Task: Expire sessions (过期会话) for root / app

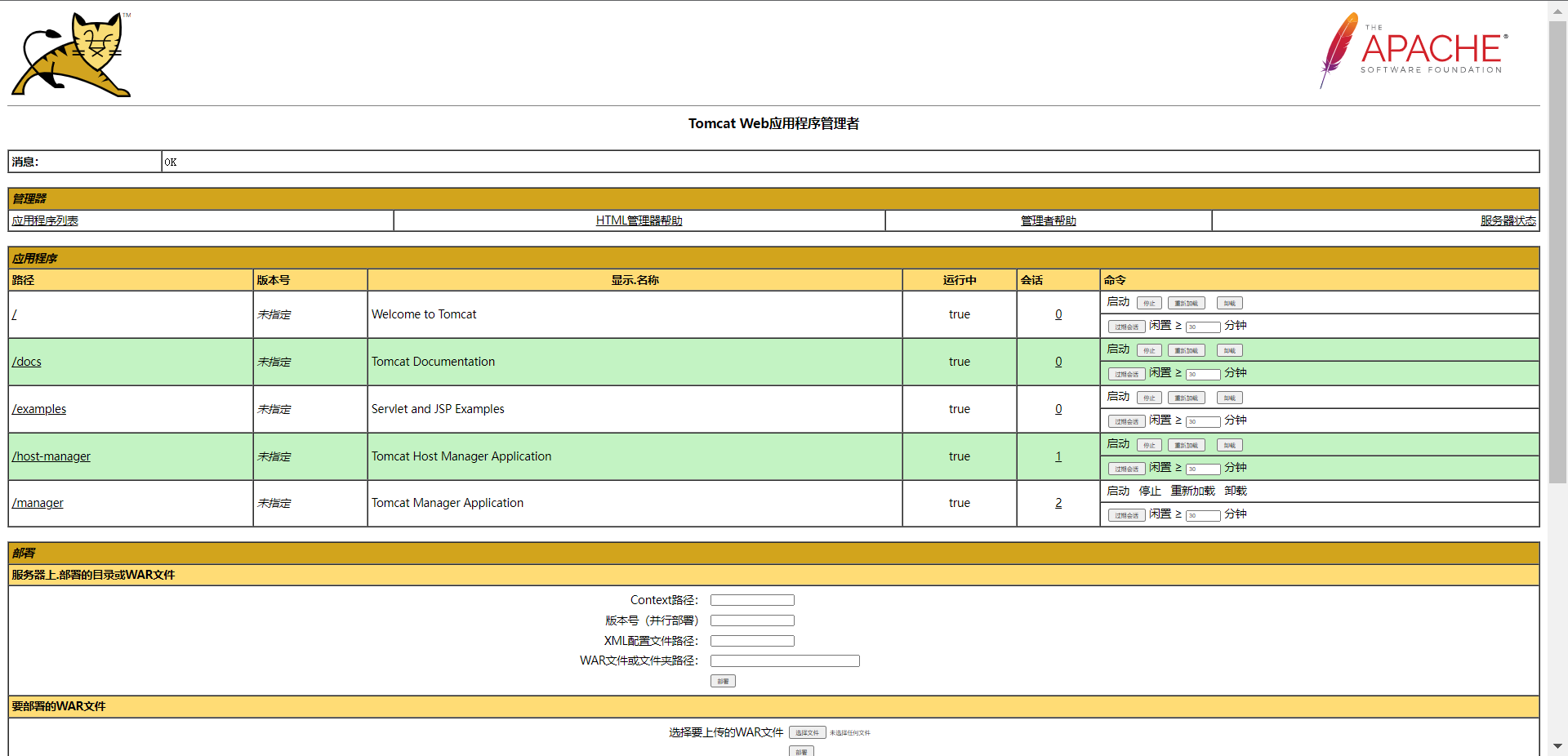Action: pos(1126,327)
